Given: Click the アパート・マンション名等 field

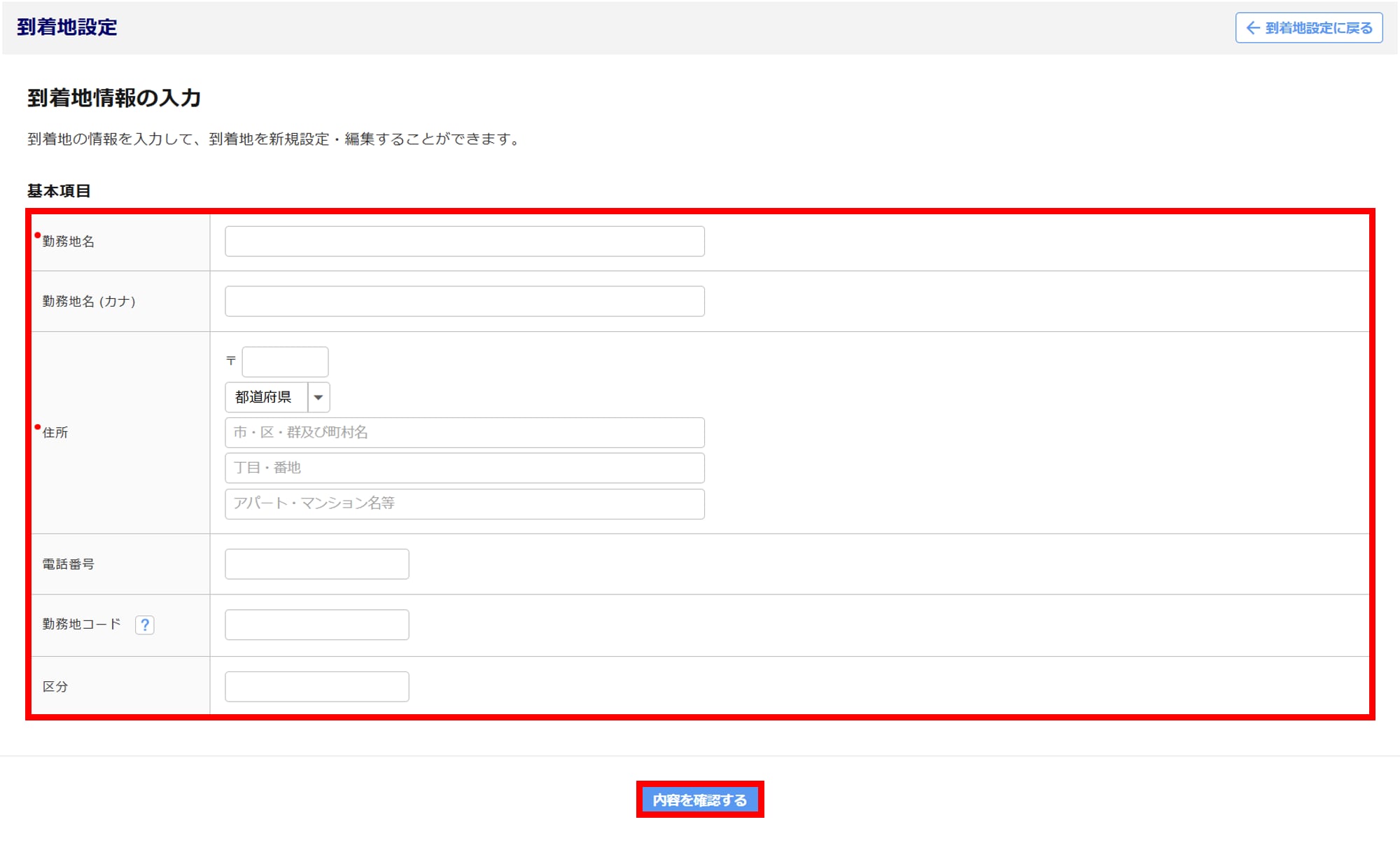Looking at the screenshot, I should (464, 503).
